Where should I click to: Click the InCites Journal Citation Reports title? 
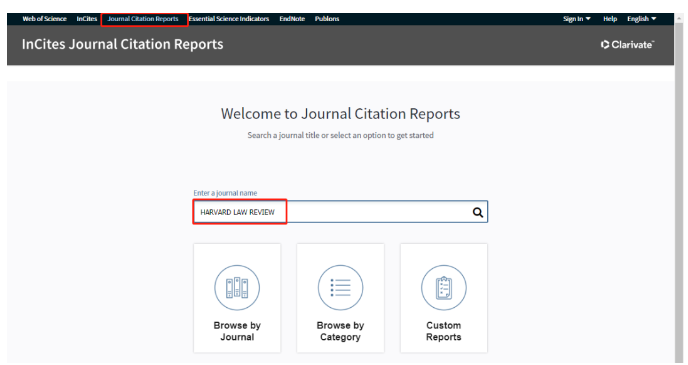(x=122, y=44)
